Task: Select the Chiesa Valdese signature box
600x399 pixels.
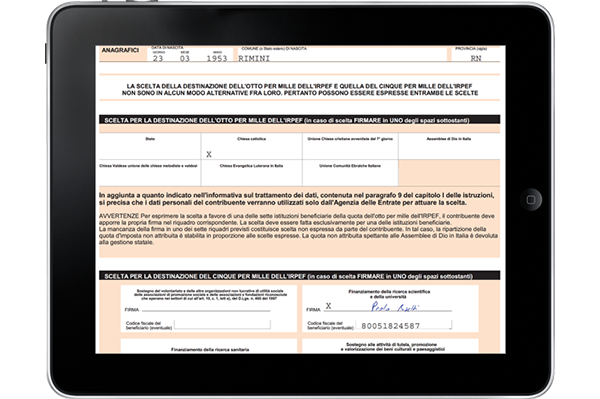Action: coord(150,173)
